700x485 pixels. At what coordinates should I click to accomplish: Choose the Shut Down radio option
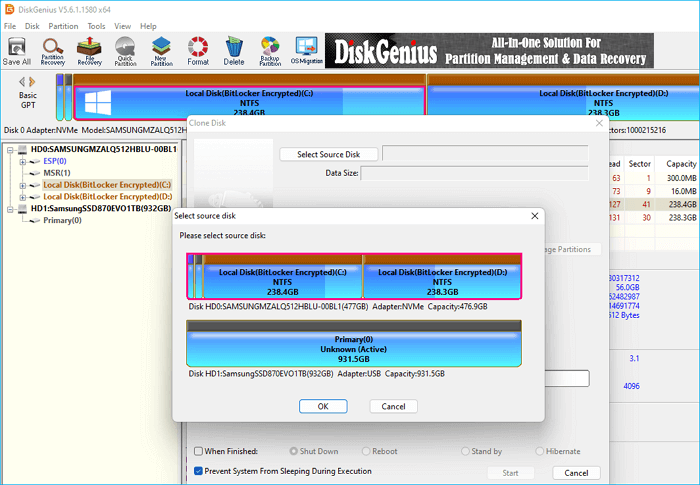[x=293, y=451]
